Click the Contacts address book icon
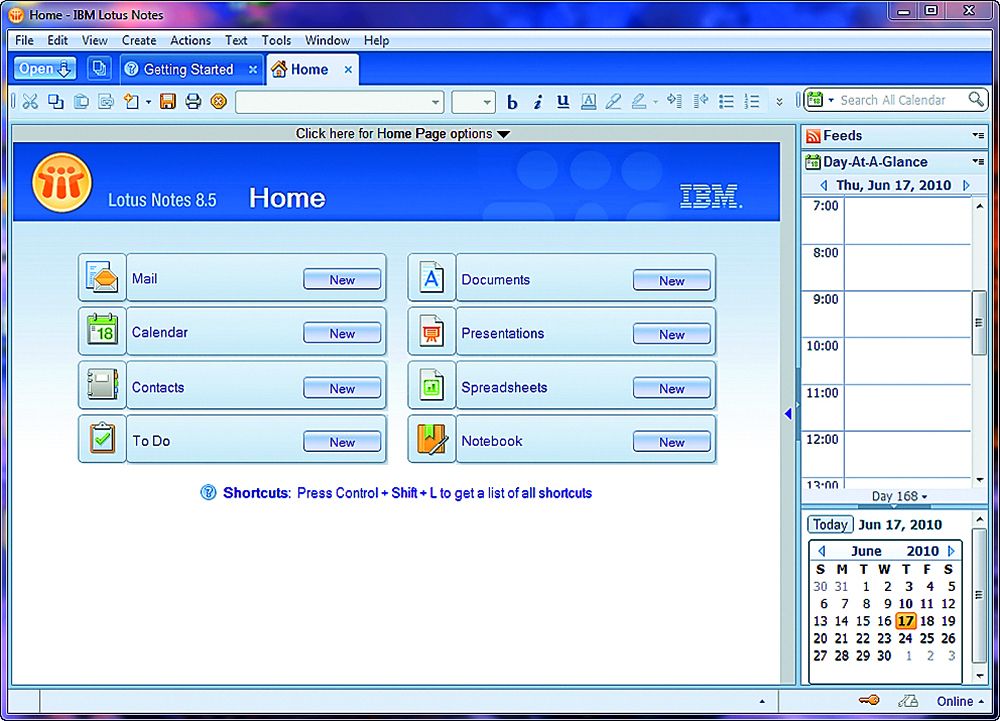The width and height of the screenshot is (1000, 721). coord(102,385)
